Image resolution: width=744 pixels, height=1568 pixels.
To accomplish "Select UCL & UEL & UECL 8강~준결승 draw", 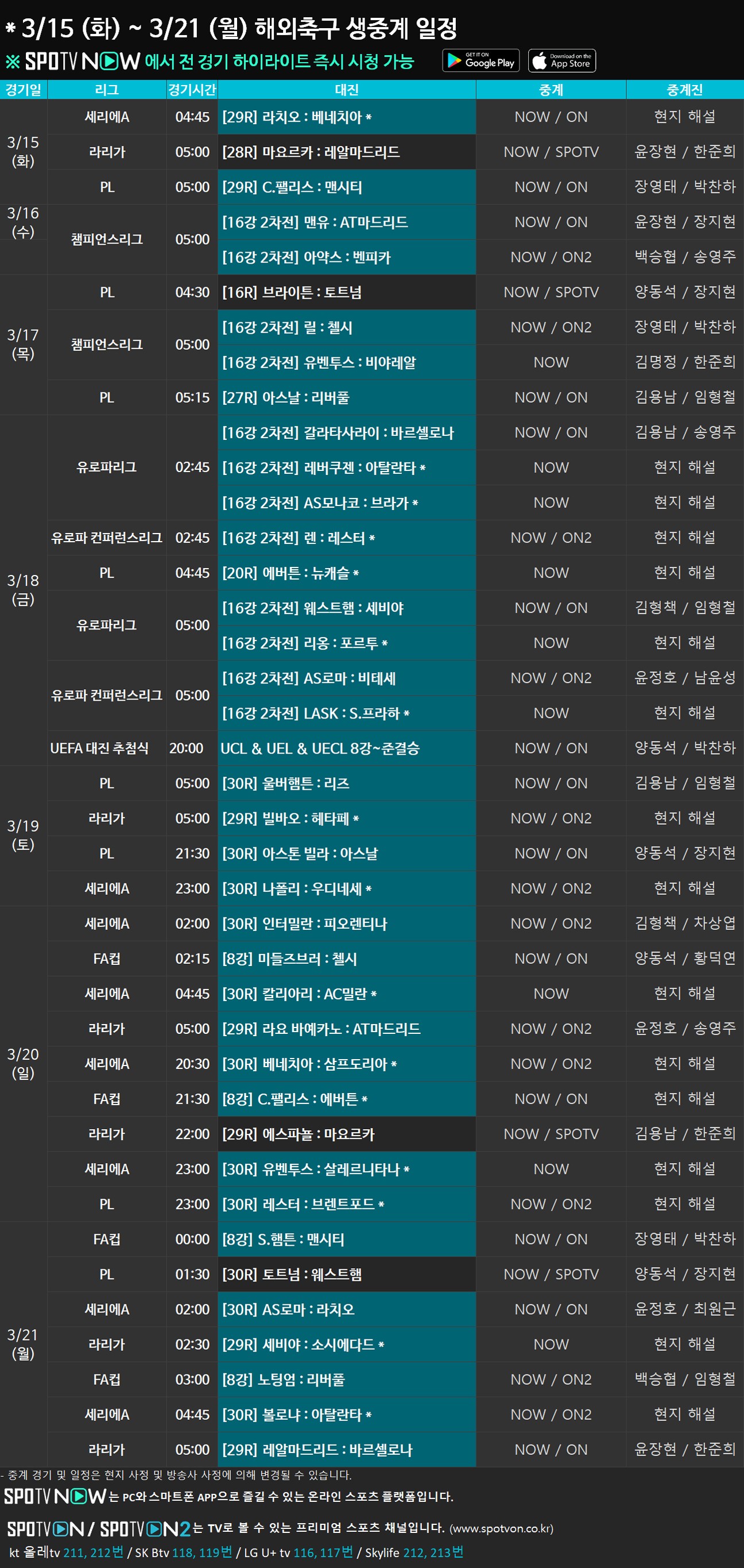I will 347,749.
